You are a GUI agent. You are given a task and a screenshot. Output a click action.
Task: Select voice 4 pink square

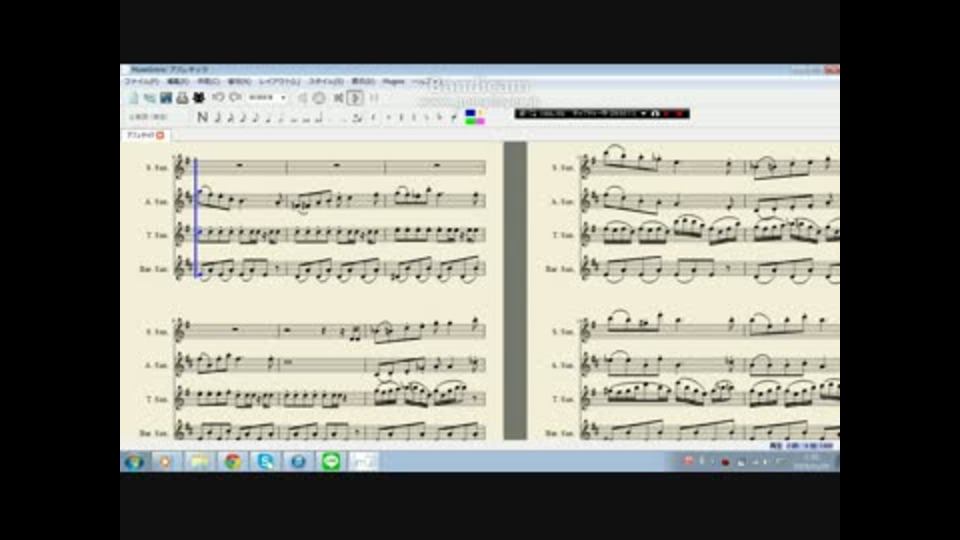(480, 121)
